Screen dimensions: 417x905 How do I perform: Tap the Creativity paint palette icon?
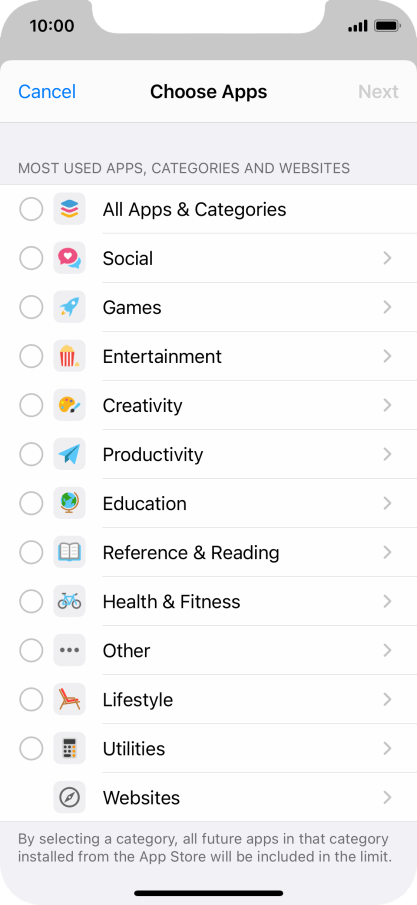click(69, 405)
